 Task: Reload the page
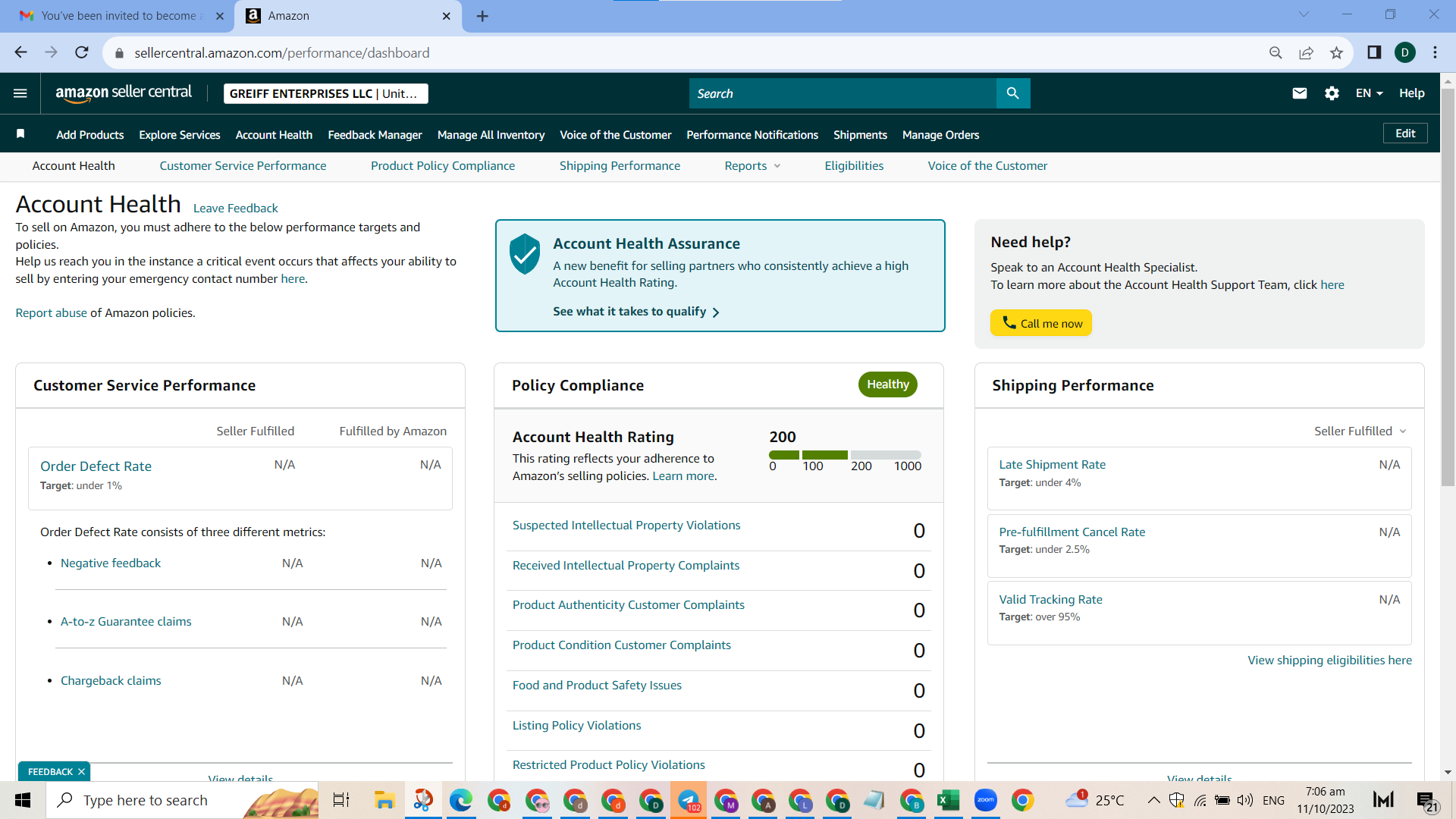(x=81, y=52)
